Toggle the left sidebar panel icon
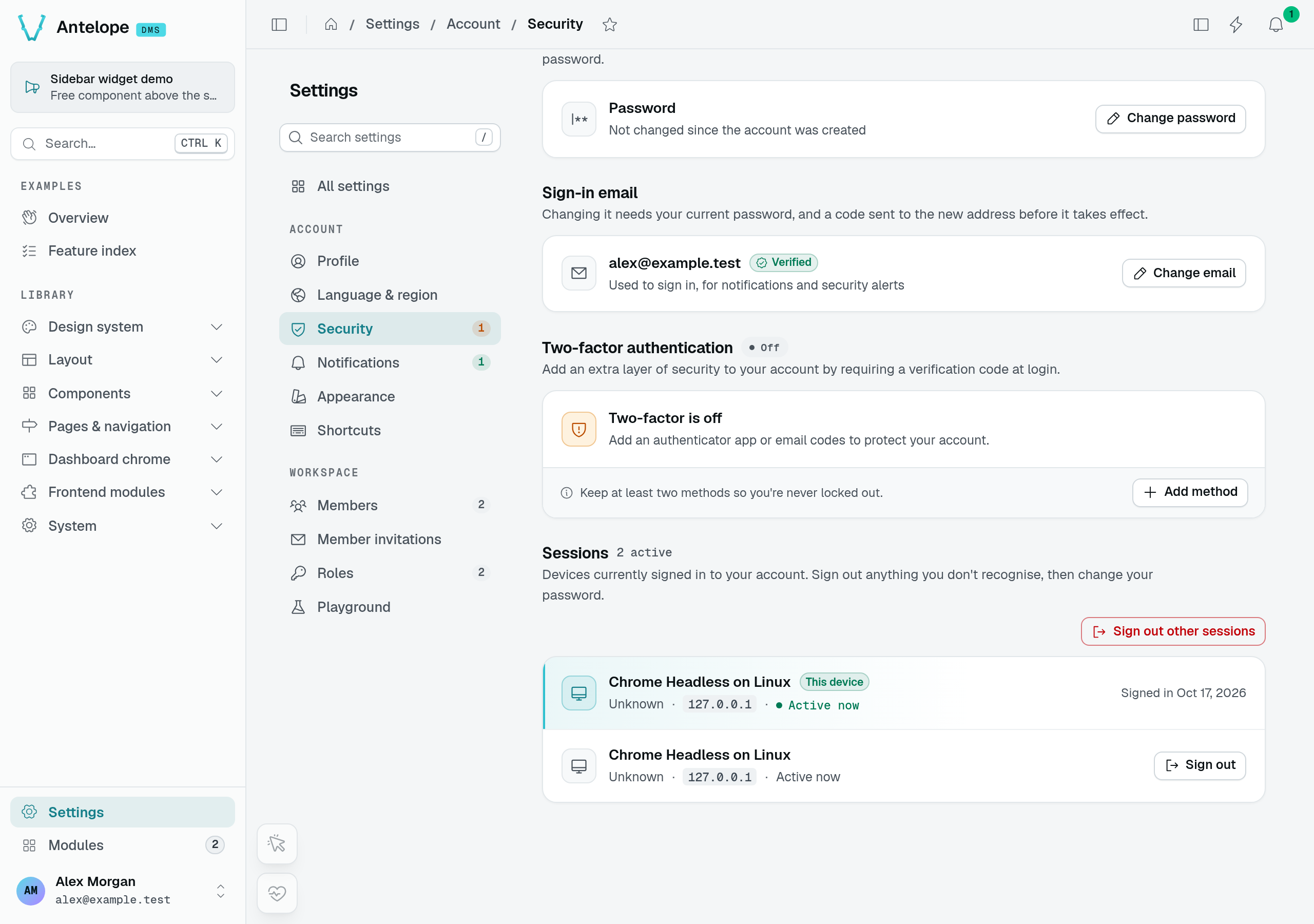The height and width of the screenshot is (924, 1314). coord(279,25)
